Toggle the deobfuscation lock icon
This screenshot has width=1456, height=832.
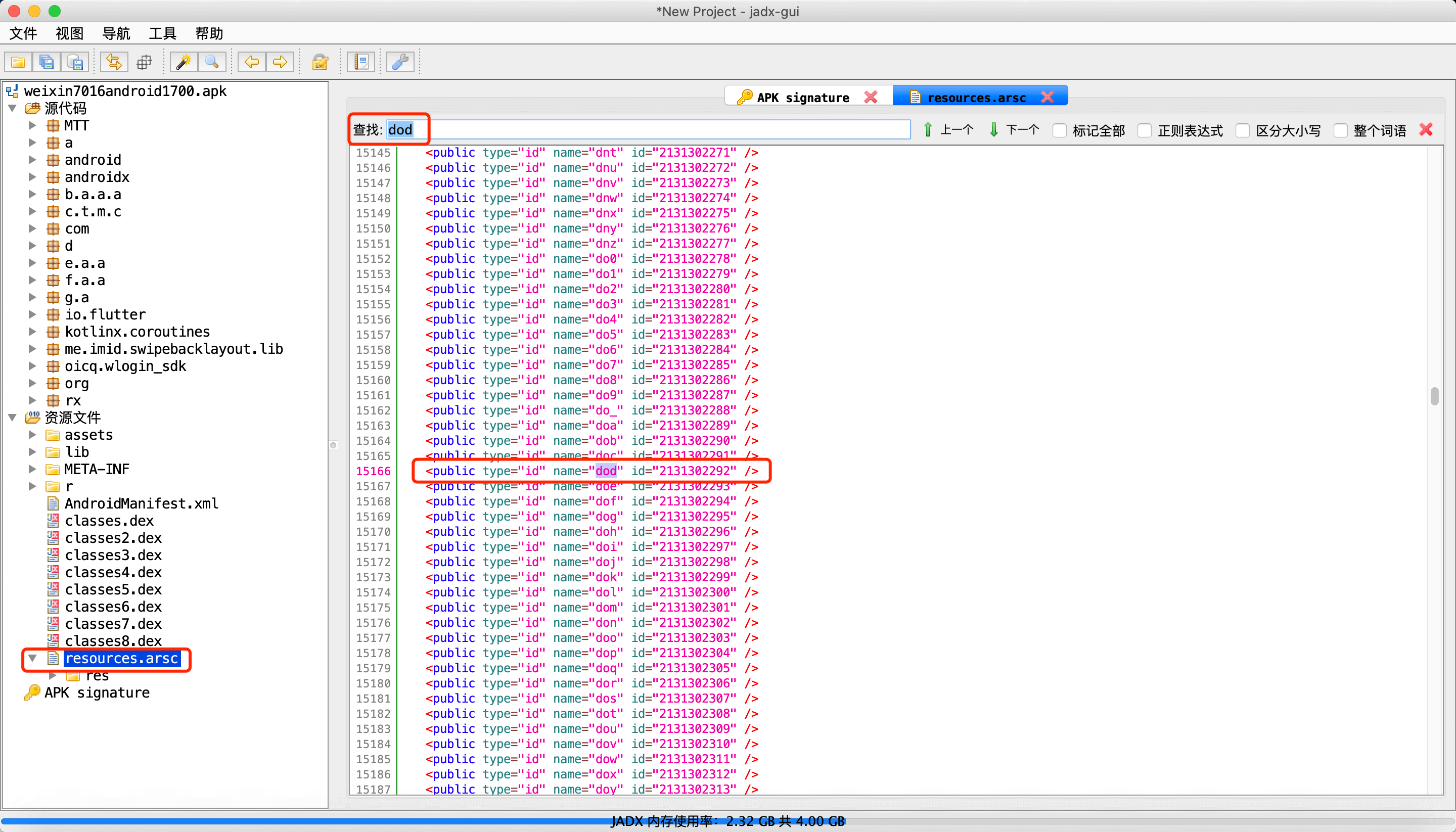pyautogui.click(x=320, y=62)
